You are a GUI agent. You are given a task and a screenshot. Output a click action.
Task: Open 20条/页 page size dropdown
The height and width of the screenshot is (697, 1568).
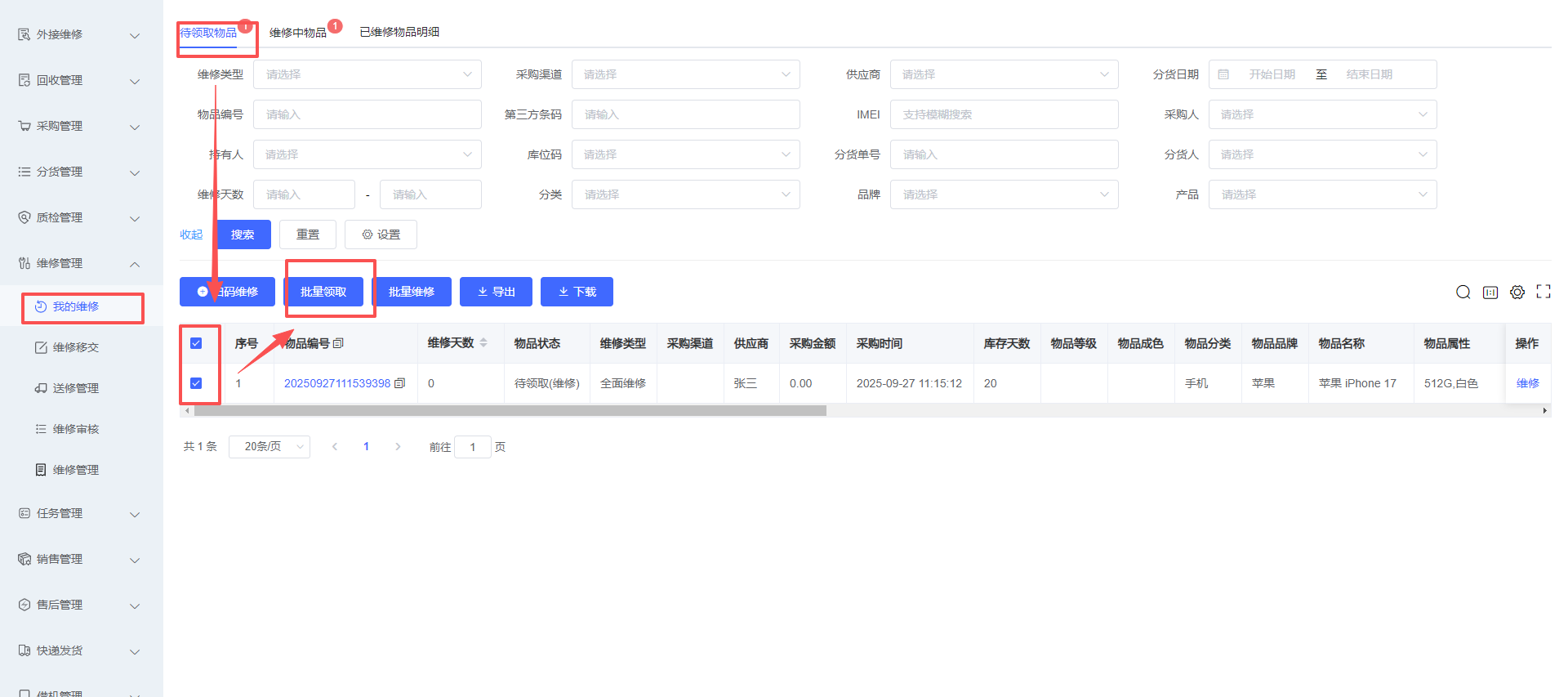tap(269, 447)
